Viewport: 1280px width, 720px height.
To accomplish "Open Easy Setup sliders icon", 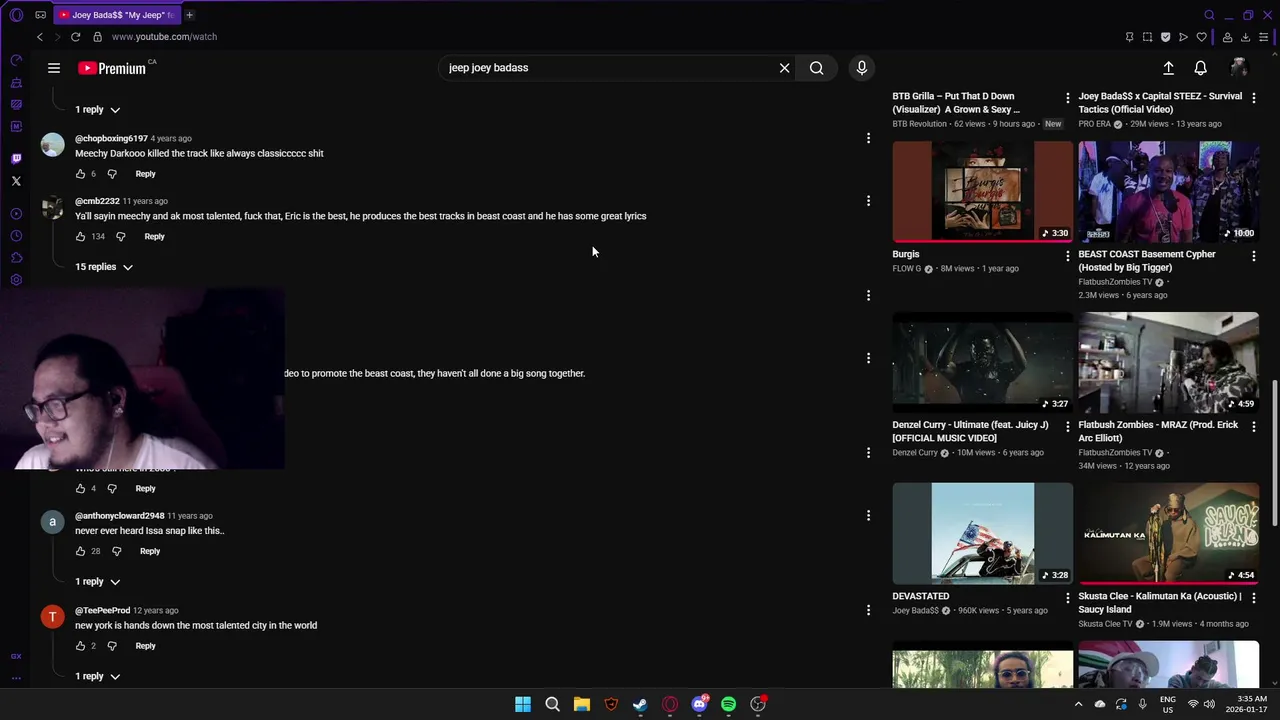I will click(x=1264, y=37).
